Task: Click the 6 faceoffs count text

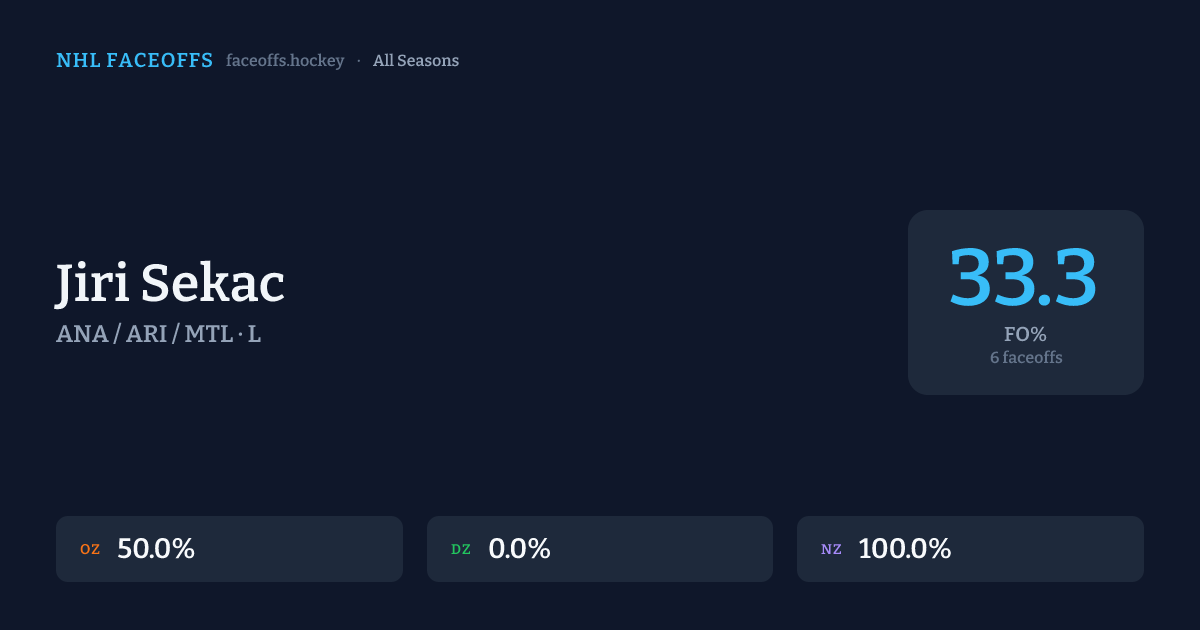Action: (x=1026, y=357)
